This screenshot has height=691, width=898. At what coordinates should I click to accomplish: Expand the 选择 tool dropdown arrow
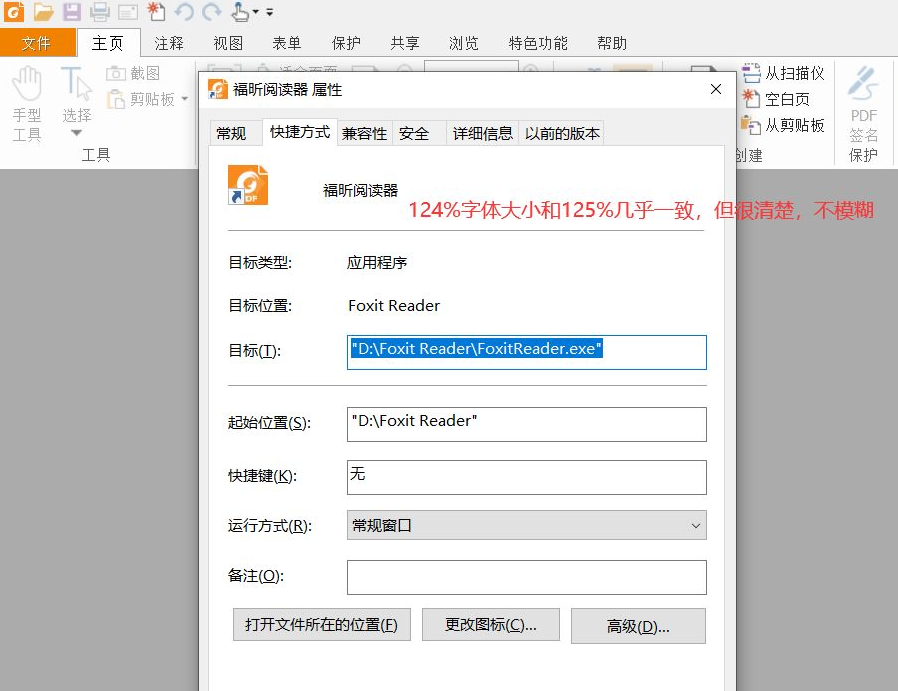[75, 132]
